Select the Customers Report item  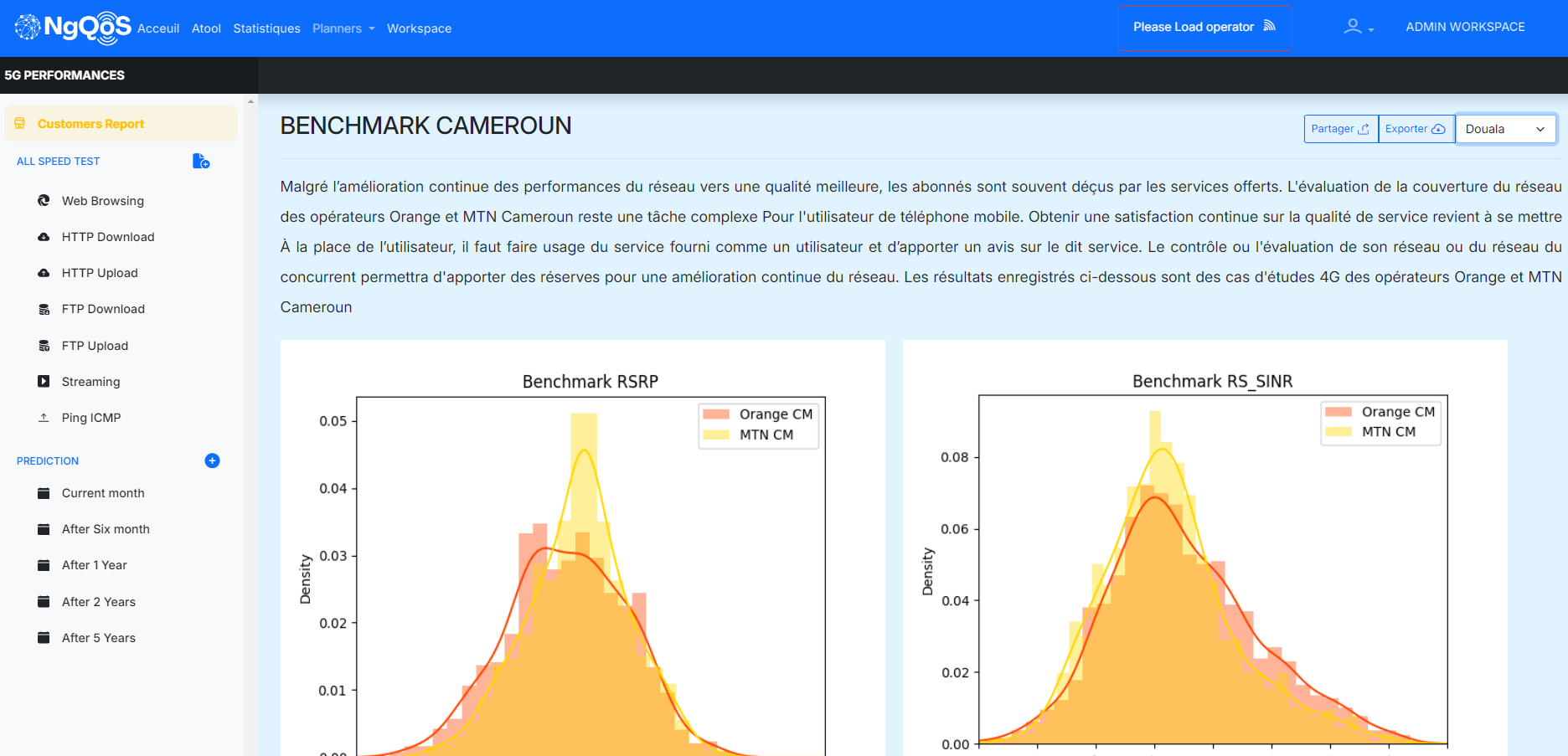pyautogui.click(x=121, y=124)
